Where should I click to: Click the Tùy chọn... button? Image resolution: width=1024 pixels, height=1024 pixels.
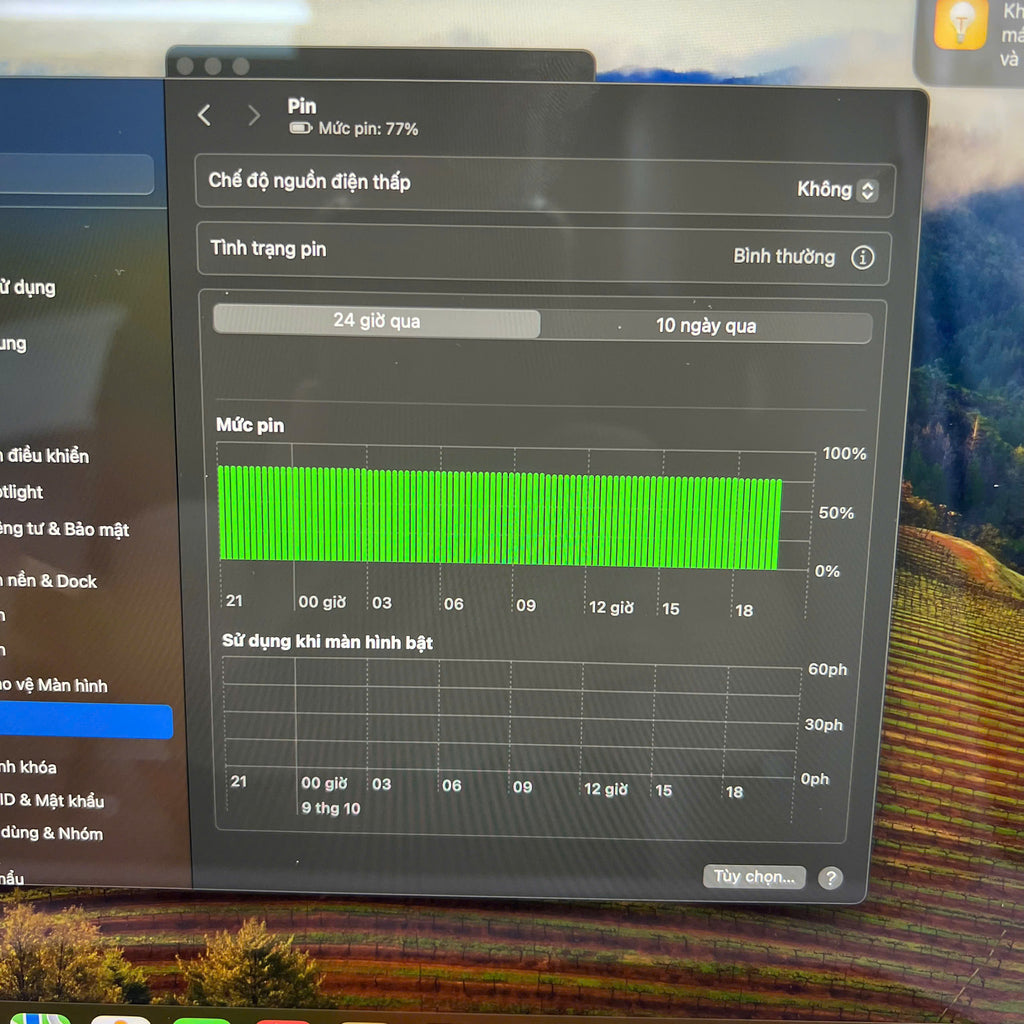click(754, 877)
